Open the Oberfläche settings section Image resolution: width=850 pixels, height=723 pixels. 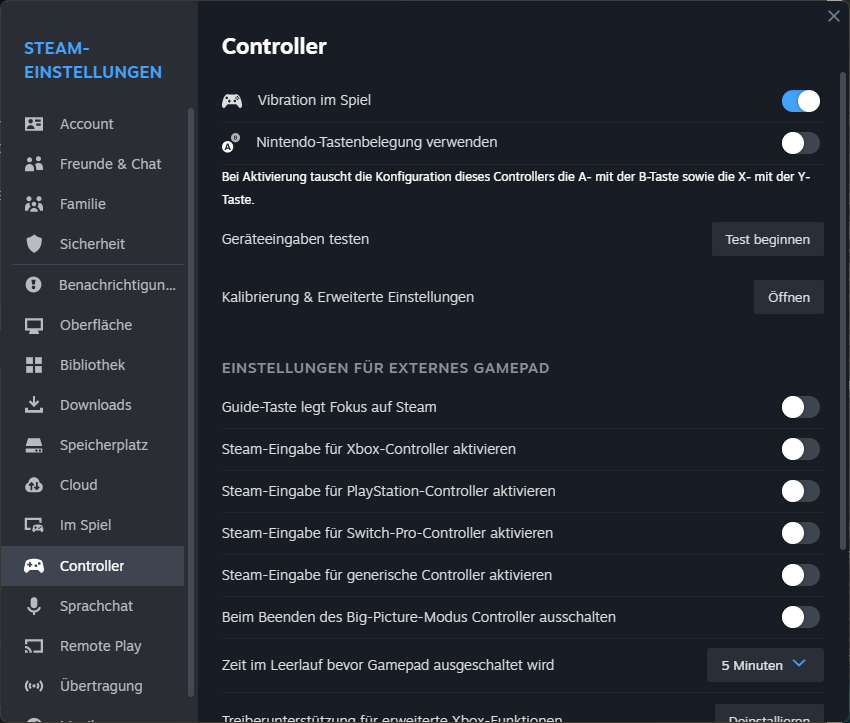pyautogui.click(x=96, y=325)
